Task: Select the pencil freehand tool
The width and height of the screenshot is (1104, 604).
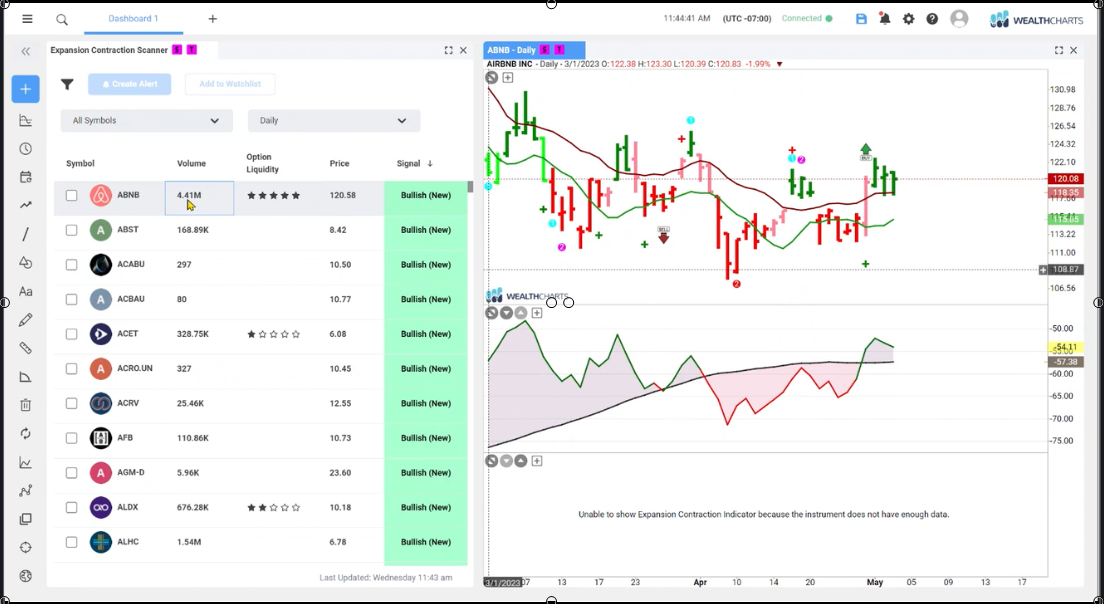Action: pyautogui.click(x=25, y=320)
